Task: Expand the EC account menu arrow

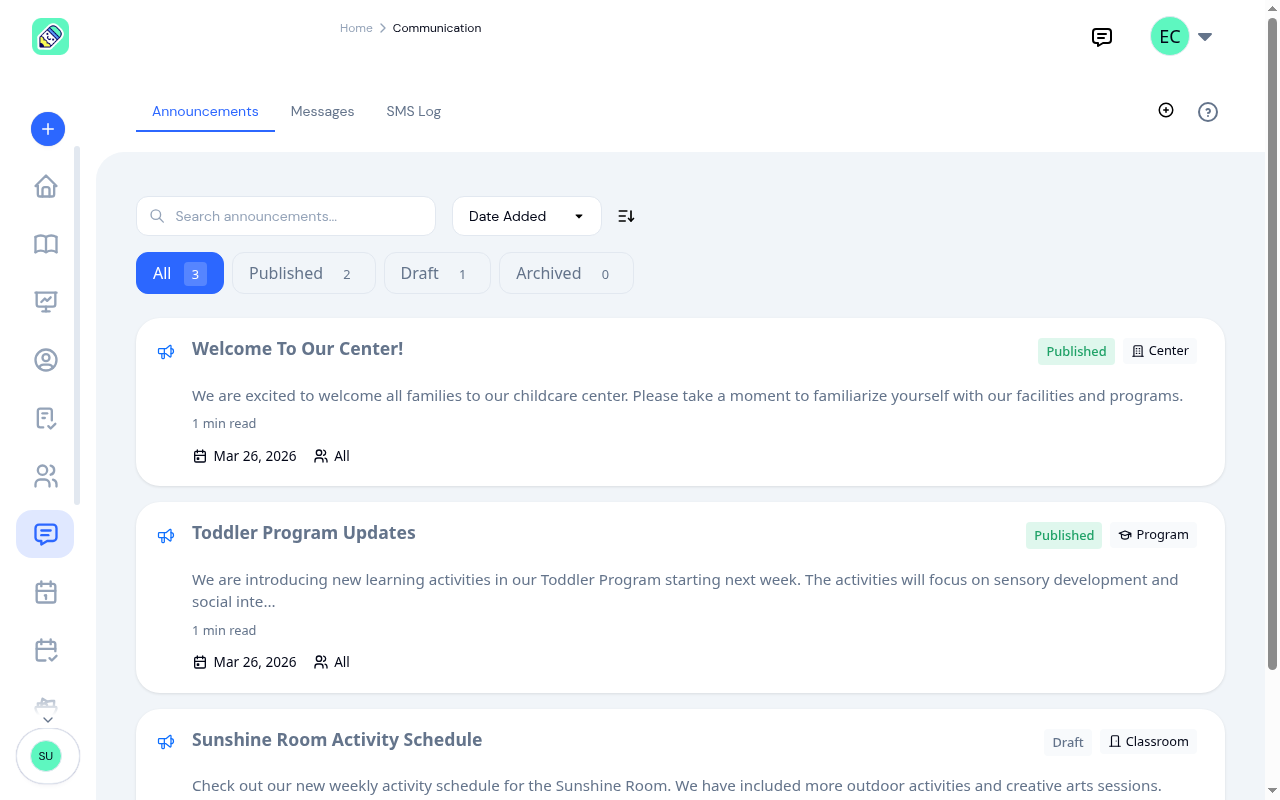Action: (1205, 37)
